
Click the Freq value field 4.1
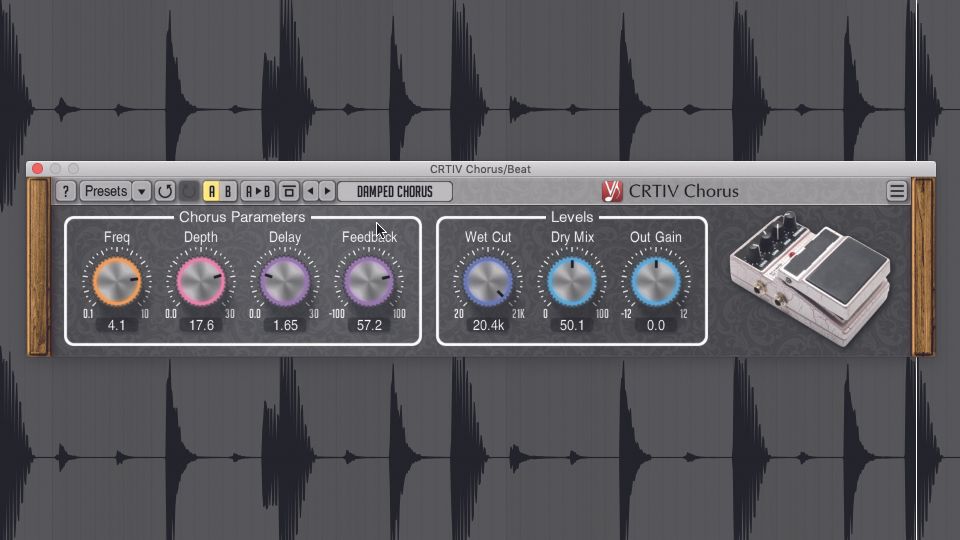[x=116, y=325]
